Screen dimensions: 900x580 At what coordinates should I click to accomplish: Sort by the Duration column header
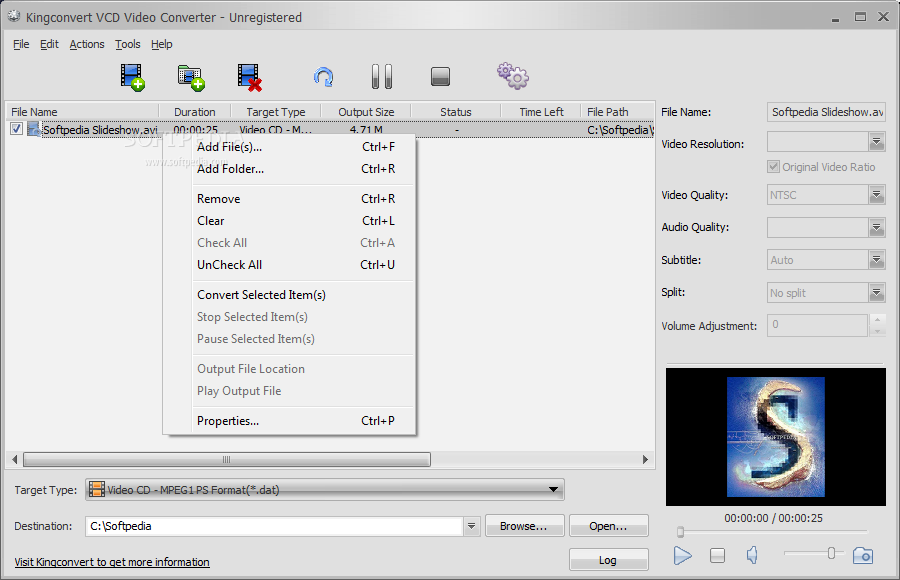pos(195,112)
